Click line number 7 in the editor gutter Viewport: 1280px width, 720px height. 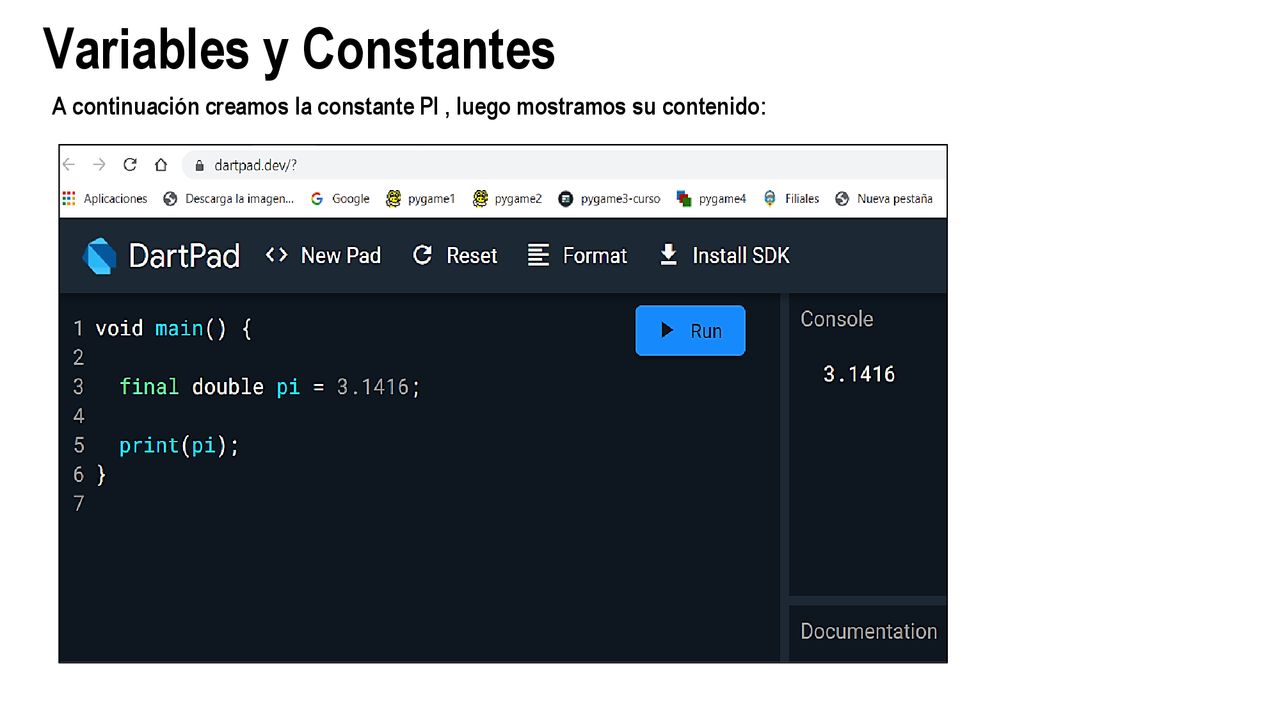pos(79,503)
